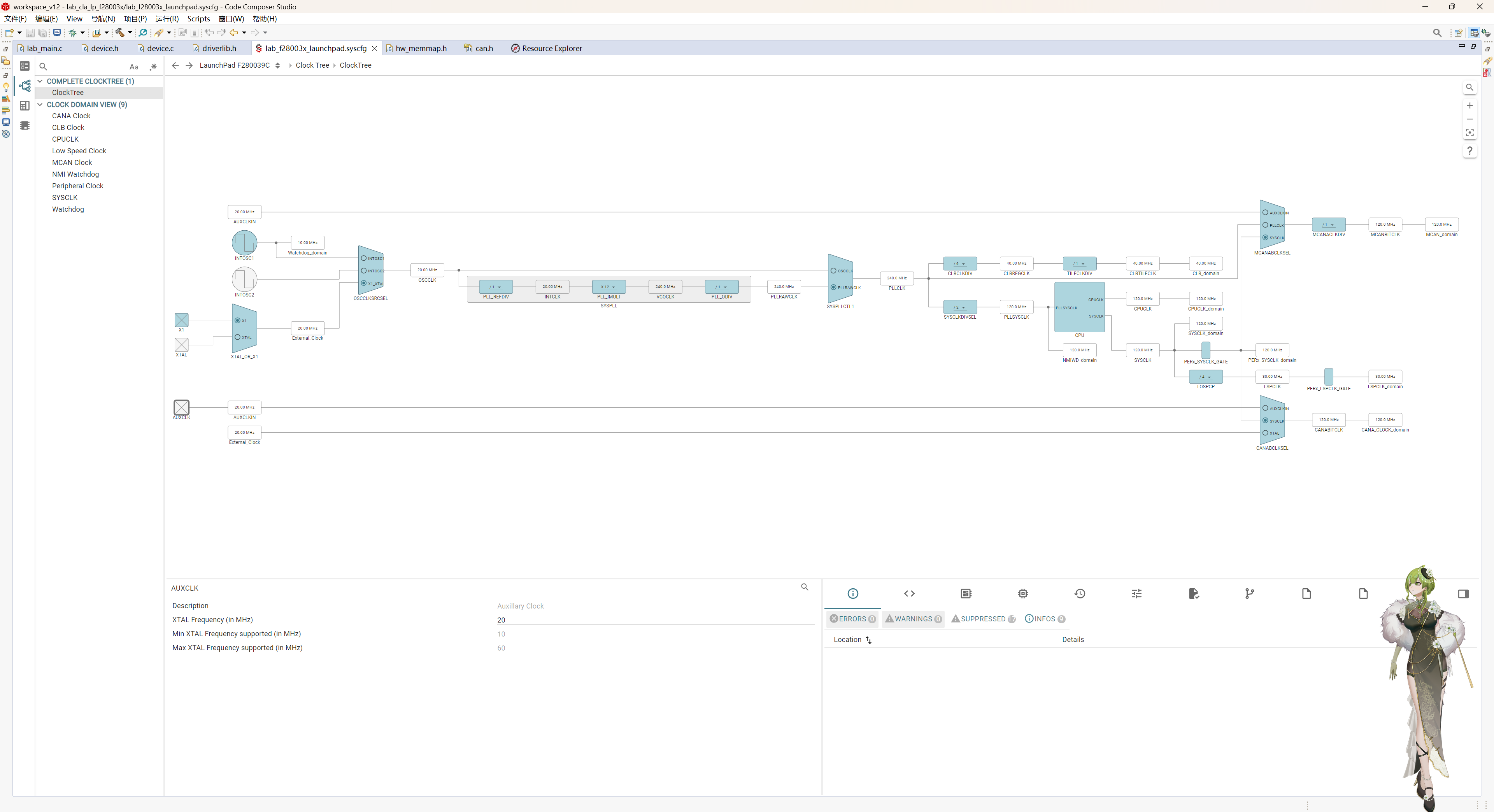Select the clock tree view sidebar icon

(25, 86)
